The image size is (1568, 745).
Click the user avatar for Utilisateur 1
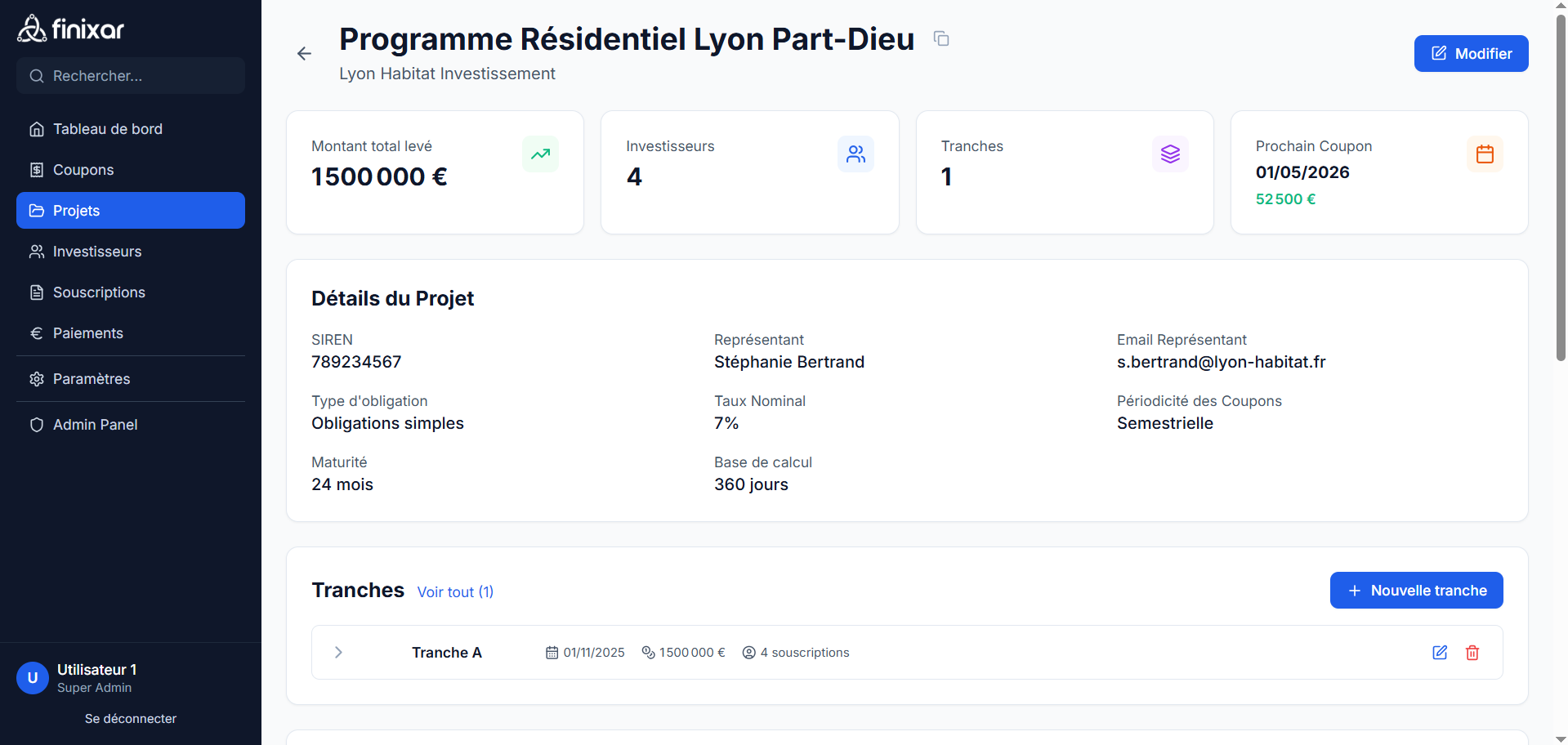click(32, 677)
